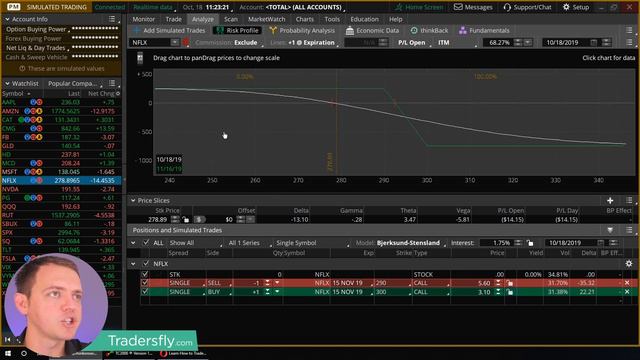Open Analyze sub-tab bar menu icon
This screenshot has height=360, width=640.
click(629, 30)
